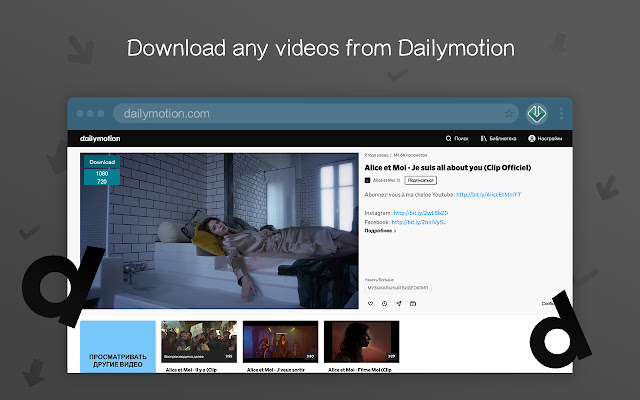The height and width of the screenshot is (400, 640).
Task: Click the ПРОСМАТРИВАТЬ ДРУГИЕ ВИДЕО tile
Action: coord(118,347)
